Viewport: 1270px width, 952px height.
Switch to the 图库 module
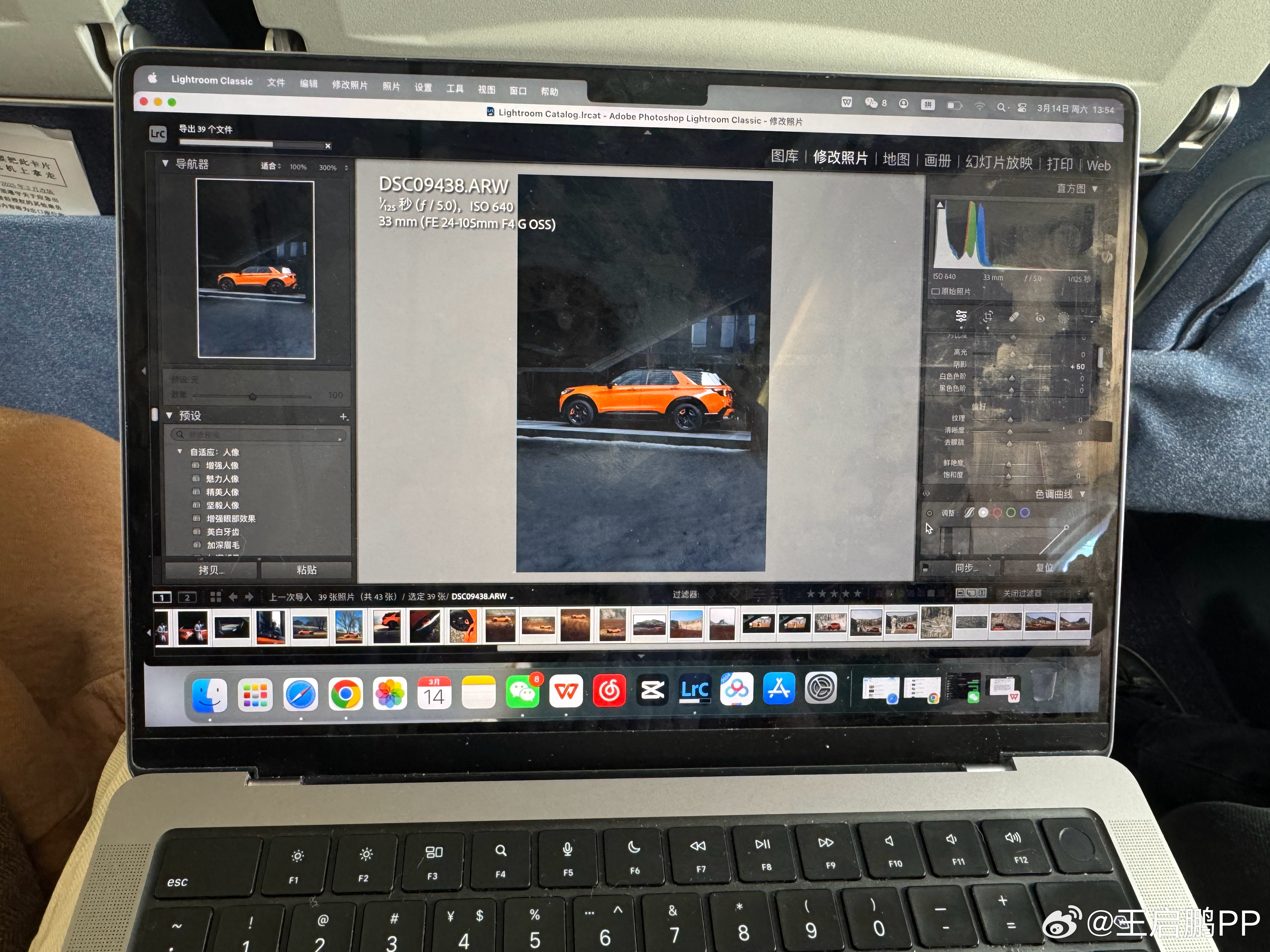point(784,156)
